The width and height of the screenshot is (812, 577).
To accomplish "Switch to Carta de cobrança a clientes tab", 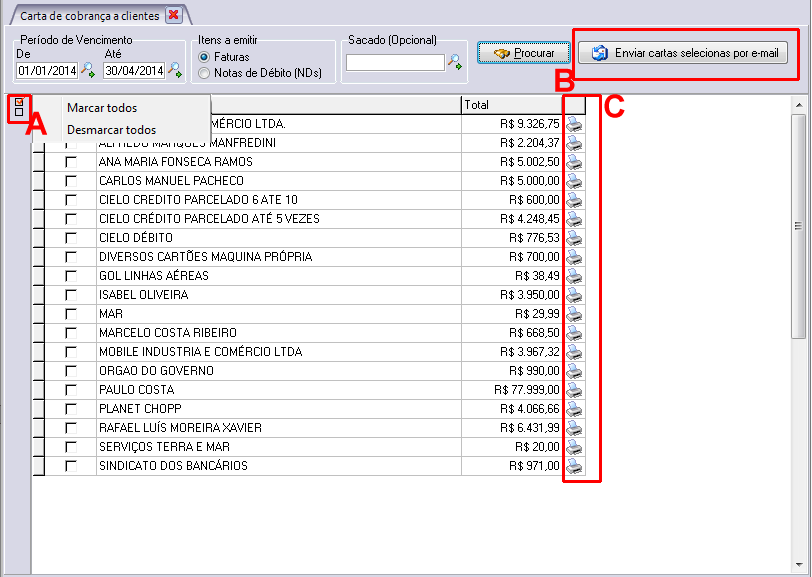I will (90, 16).
